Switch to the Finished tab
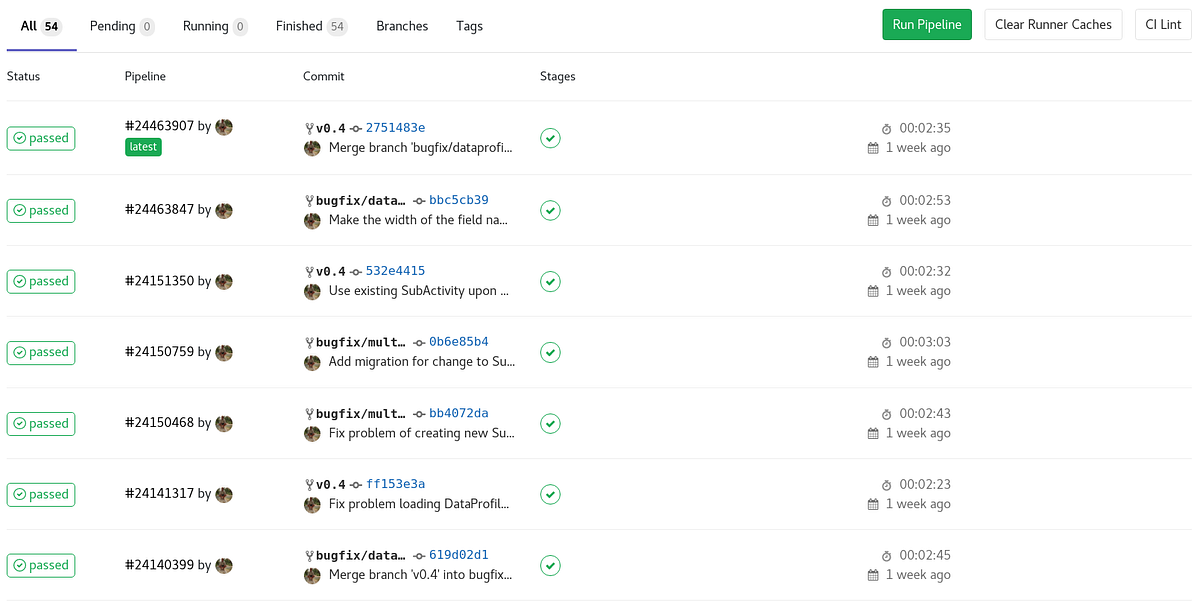The width and height of the screenshot is (1200, 602). tap(300, 26)
